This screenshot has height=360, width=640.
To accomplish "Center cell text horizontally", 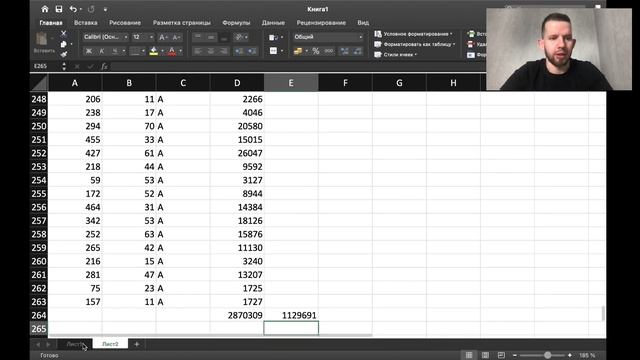I will (x=211, y=51).
